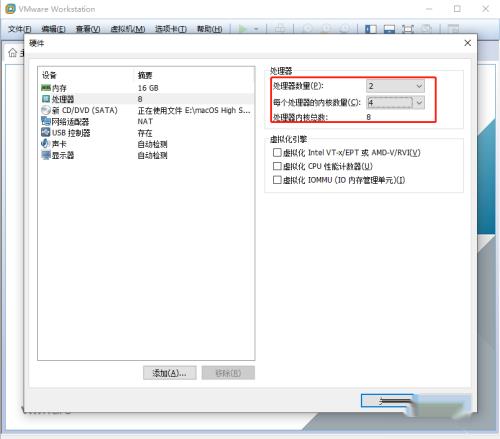Viewport: 500px width, 439px height.
Task: Click the CD/DVD disc icon
Action: coord(46,110)
